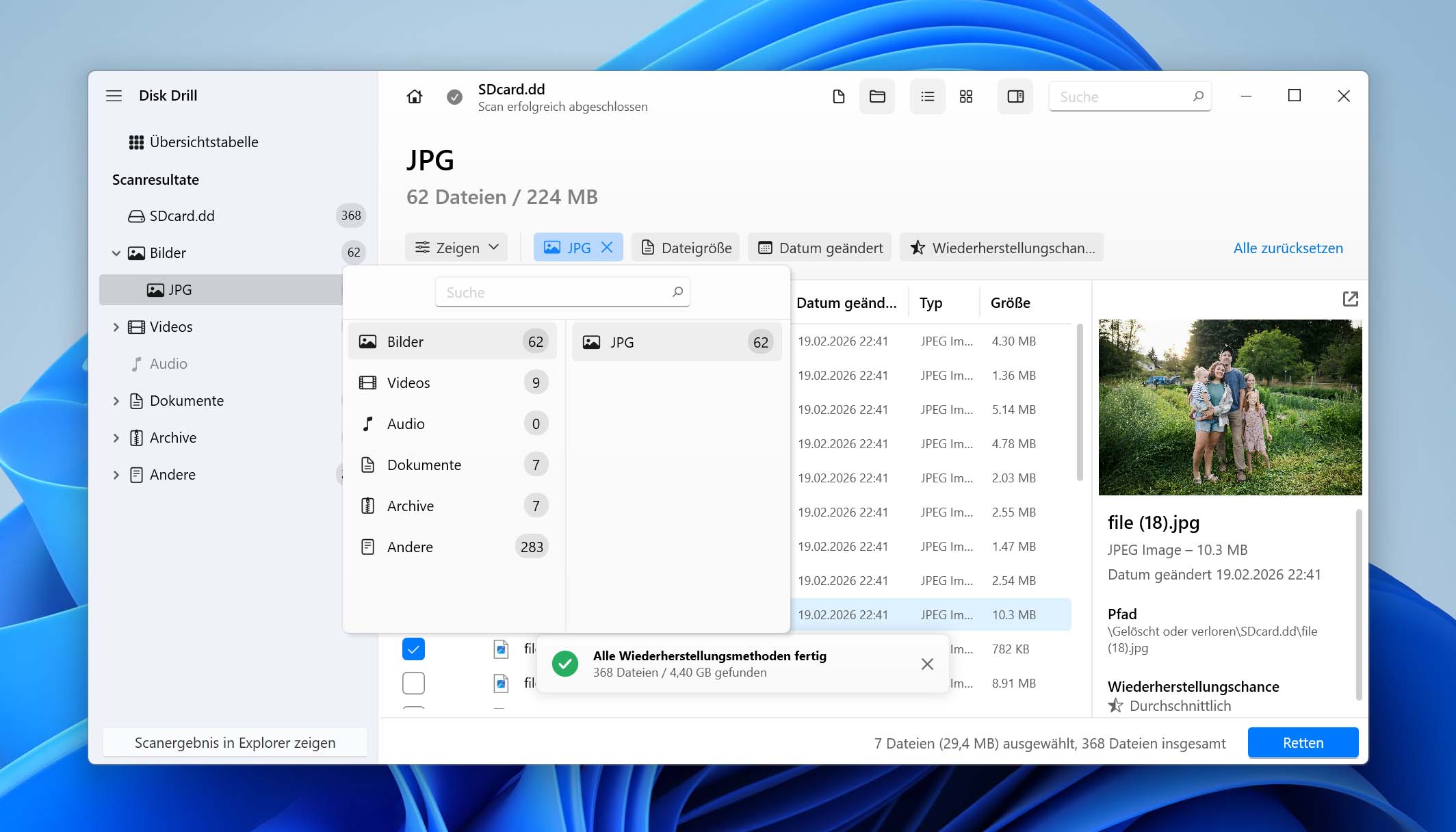Viewport: 1456px width, 832px height.
Task: Toggle the preview side panel icon
Action: [x=1015, y=96]
